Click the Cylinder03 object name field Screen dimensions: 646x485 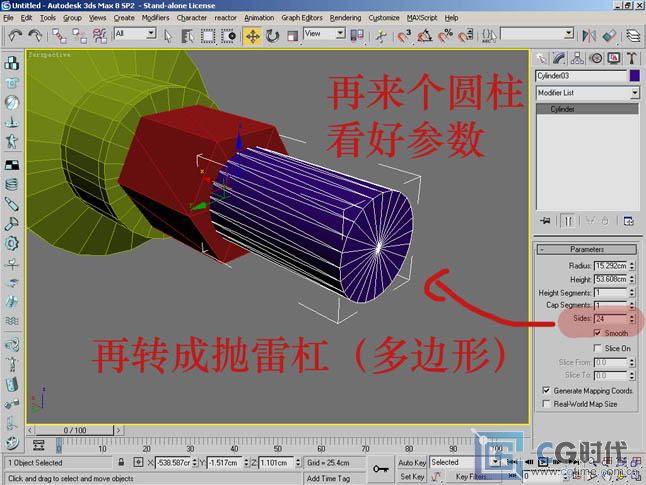click(x=581, y=76)
